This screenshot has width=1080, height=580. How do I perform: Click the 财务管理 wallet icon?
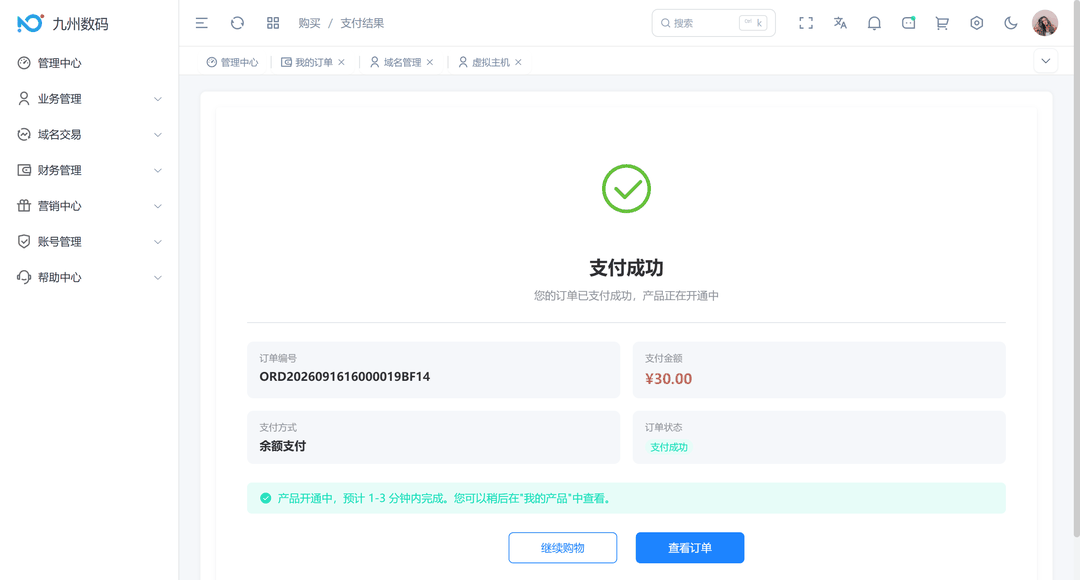click(24, 170)
